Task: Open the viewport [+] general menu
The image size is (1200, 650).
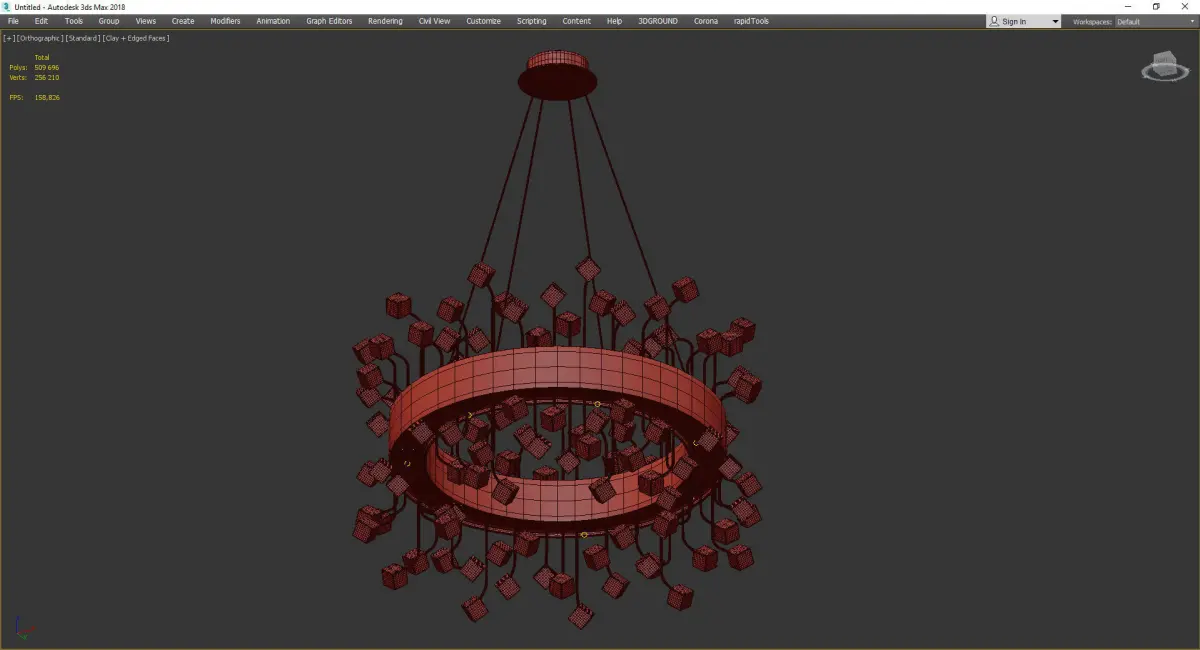Action: [x=9, y=38]
